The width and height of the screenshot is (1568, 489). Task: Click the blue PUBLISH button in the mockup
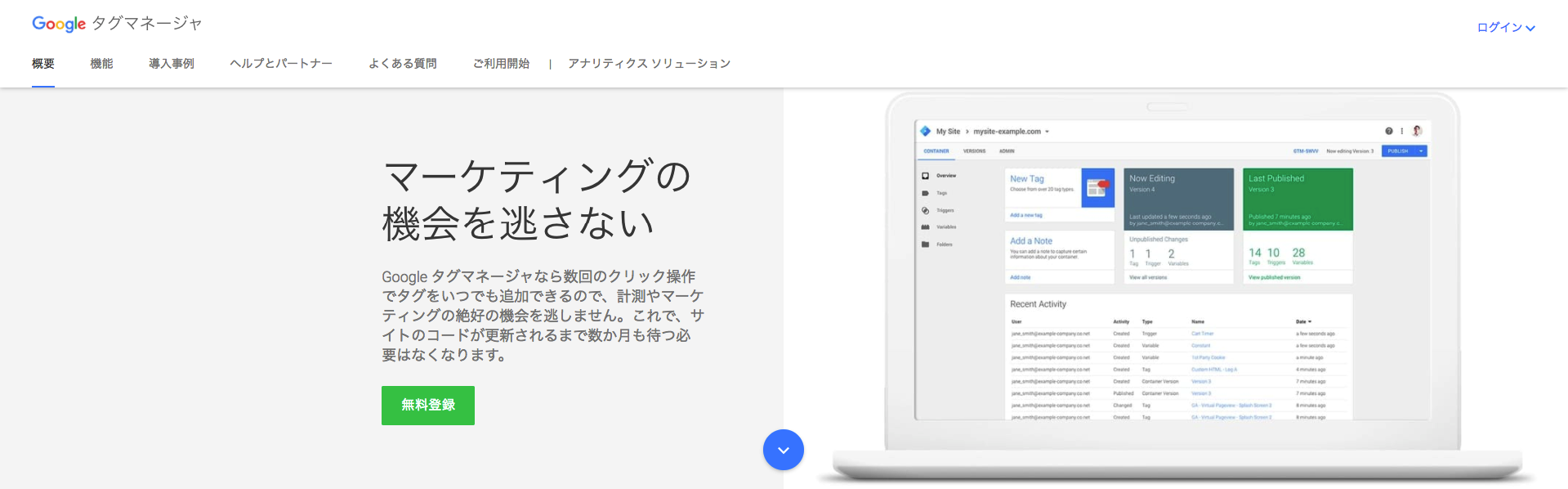1398,151
